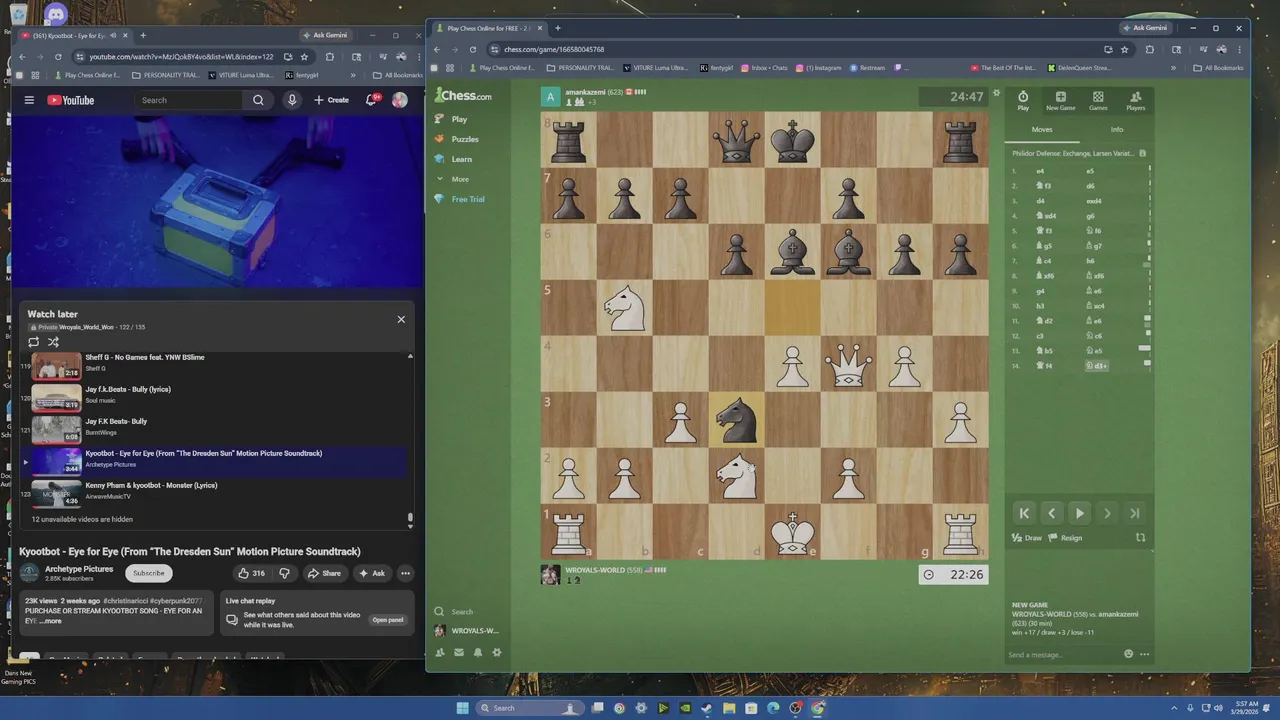
Task: Click the YouTube Create button
Action: coord(331,100)
